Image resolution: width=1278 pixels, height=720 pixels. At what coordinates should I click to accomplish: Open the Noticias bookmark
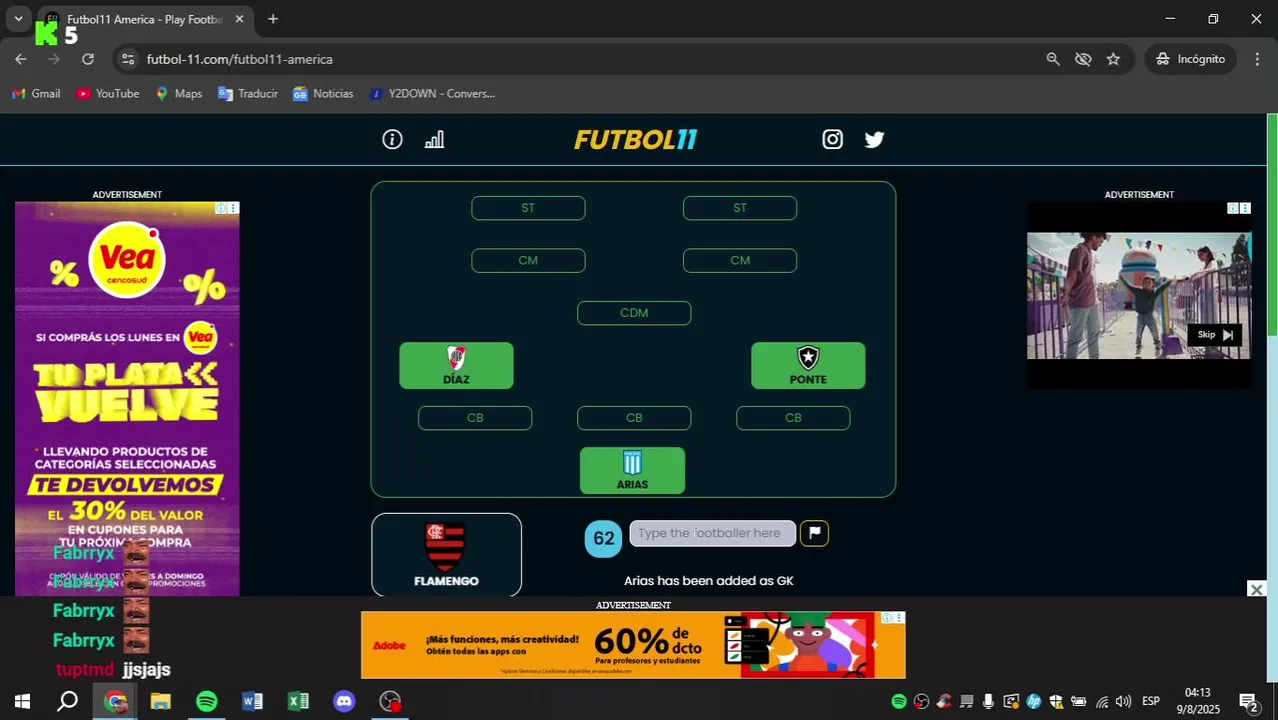click(x=323, y=93)
